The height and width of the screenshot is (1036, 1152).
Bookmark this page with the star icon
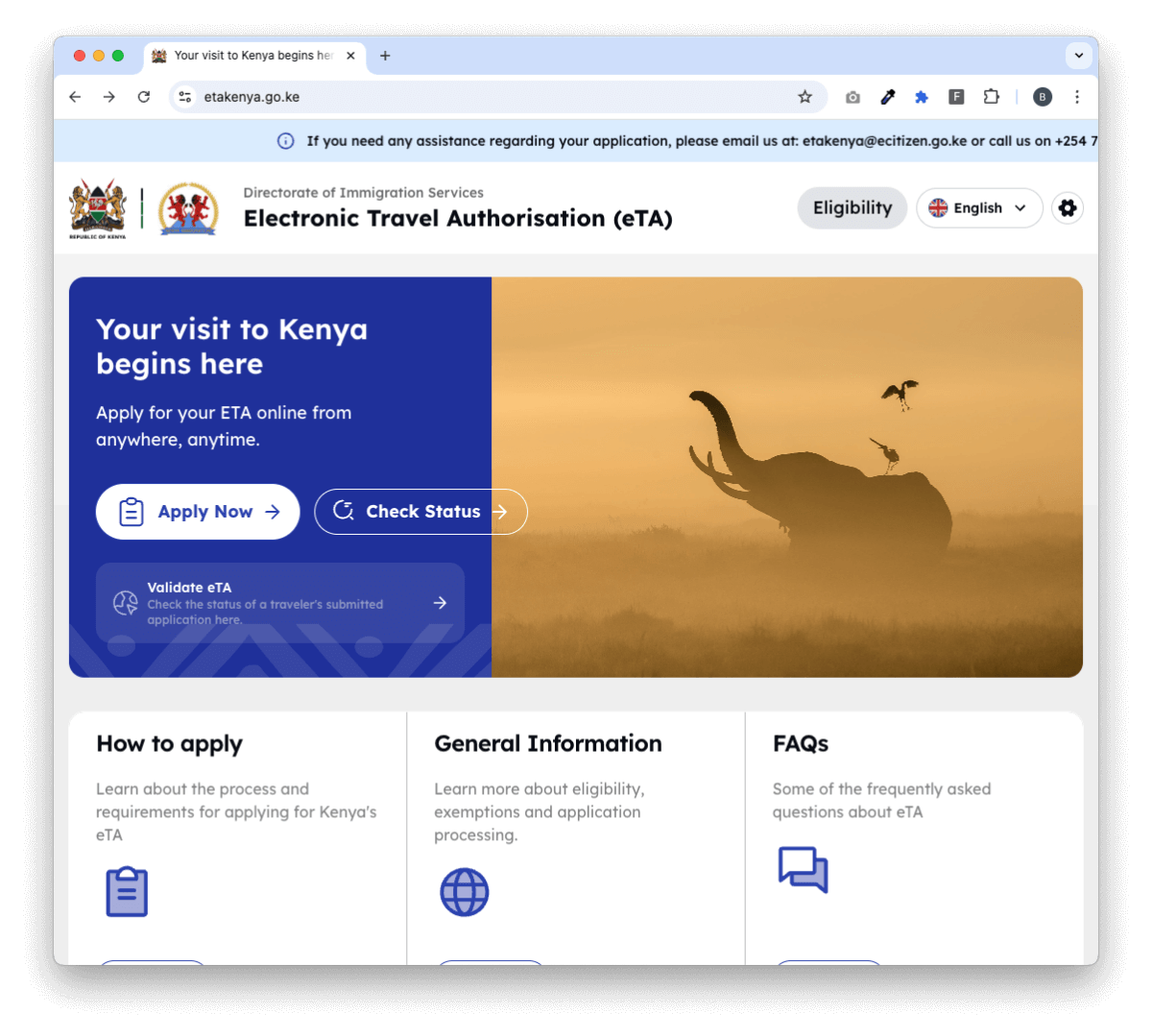[x=804, y=97]
